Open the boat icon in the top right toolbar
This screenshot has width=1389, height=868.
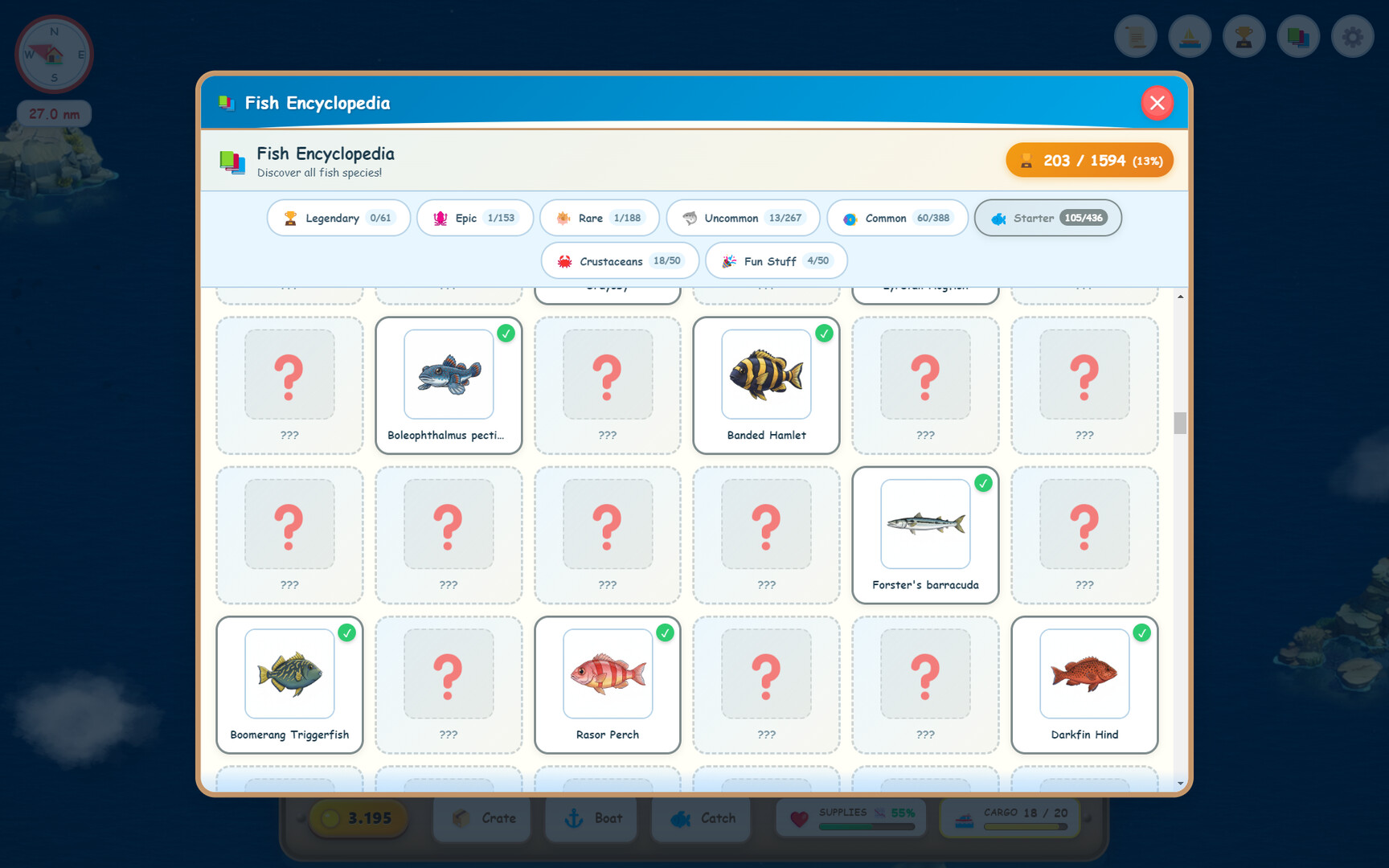1190,36
